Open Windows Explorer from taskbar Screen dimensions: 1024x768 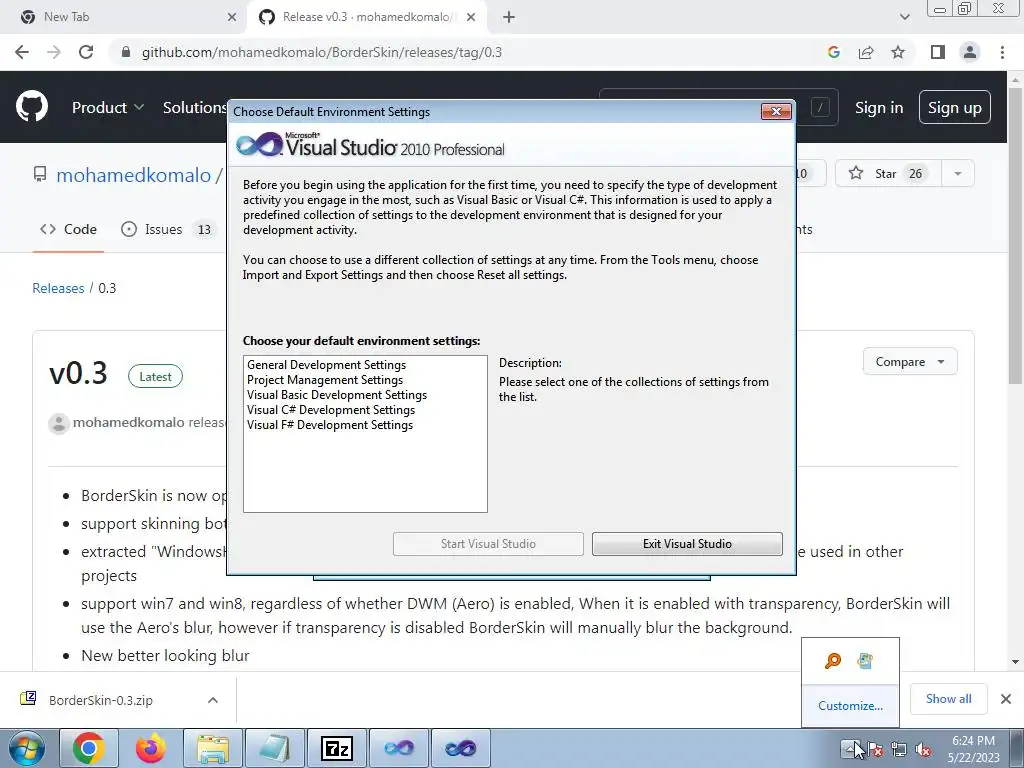(x=213, y=748)
